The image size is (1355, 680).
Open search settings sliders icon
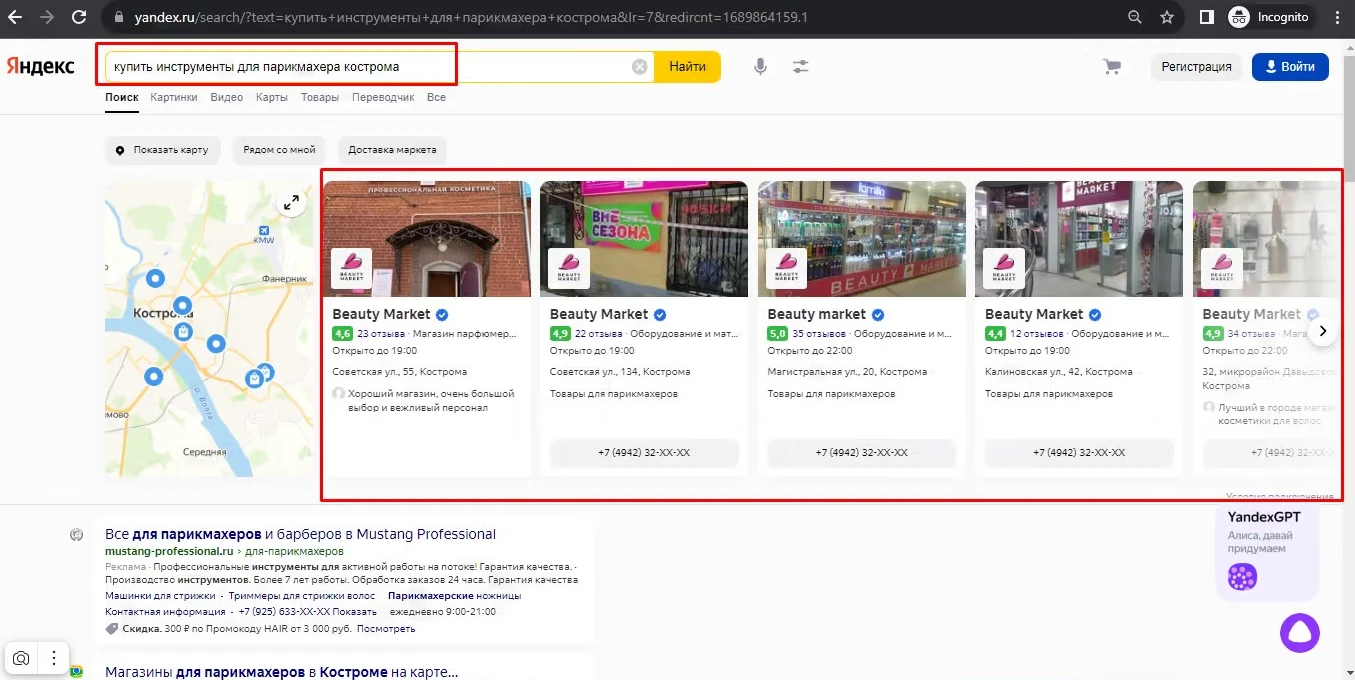[x=801, y=67]
